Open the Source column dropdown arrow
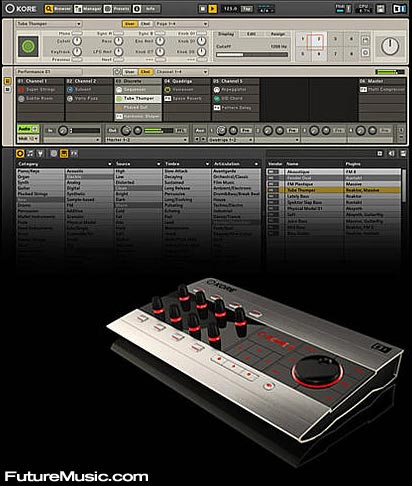This screenshot has width=412, height=486. click(x=158, y=164)
